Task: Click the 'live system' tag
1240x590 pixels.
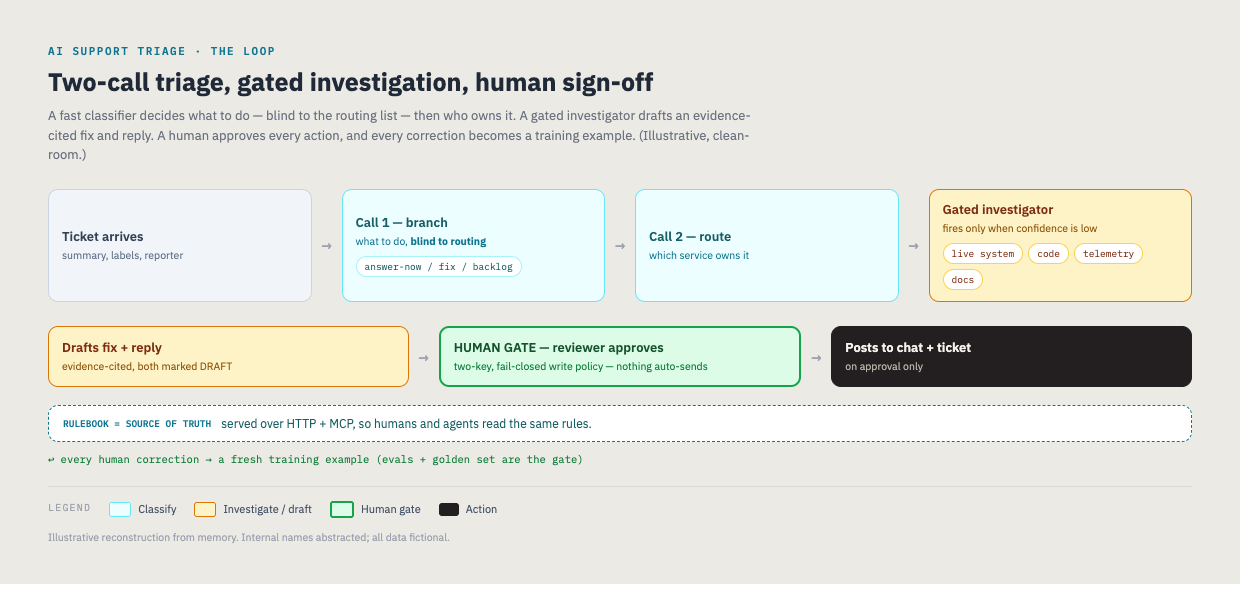Action: [983, 254]
